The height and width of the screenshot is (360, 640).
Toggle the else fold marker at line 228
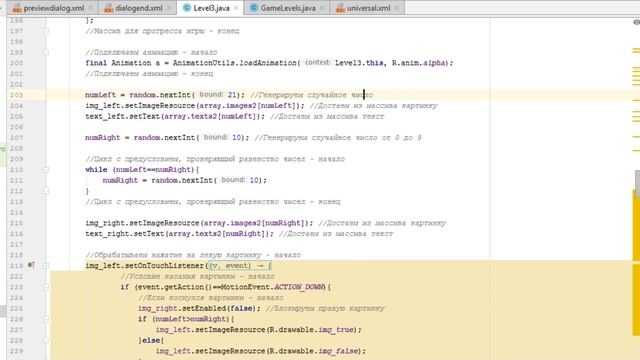[46, 340]
